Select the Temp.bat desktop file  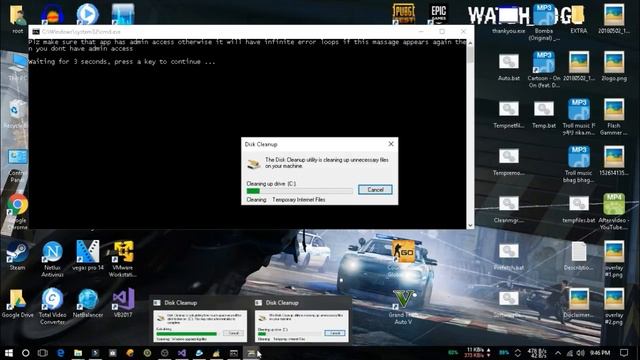(544, 114)
